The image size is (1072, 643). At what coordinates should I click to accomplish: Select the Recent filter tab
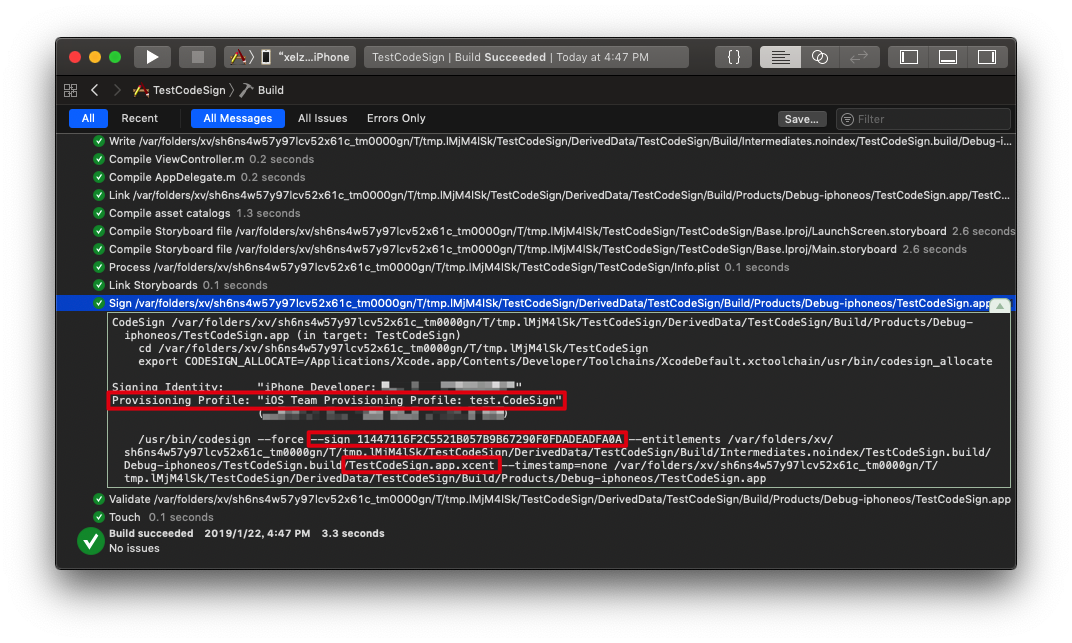click(x=139, y=118)
